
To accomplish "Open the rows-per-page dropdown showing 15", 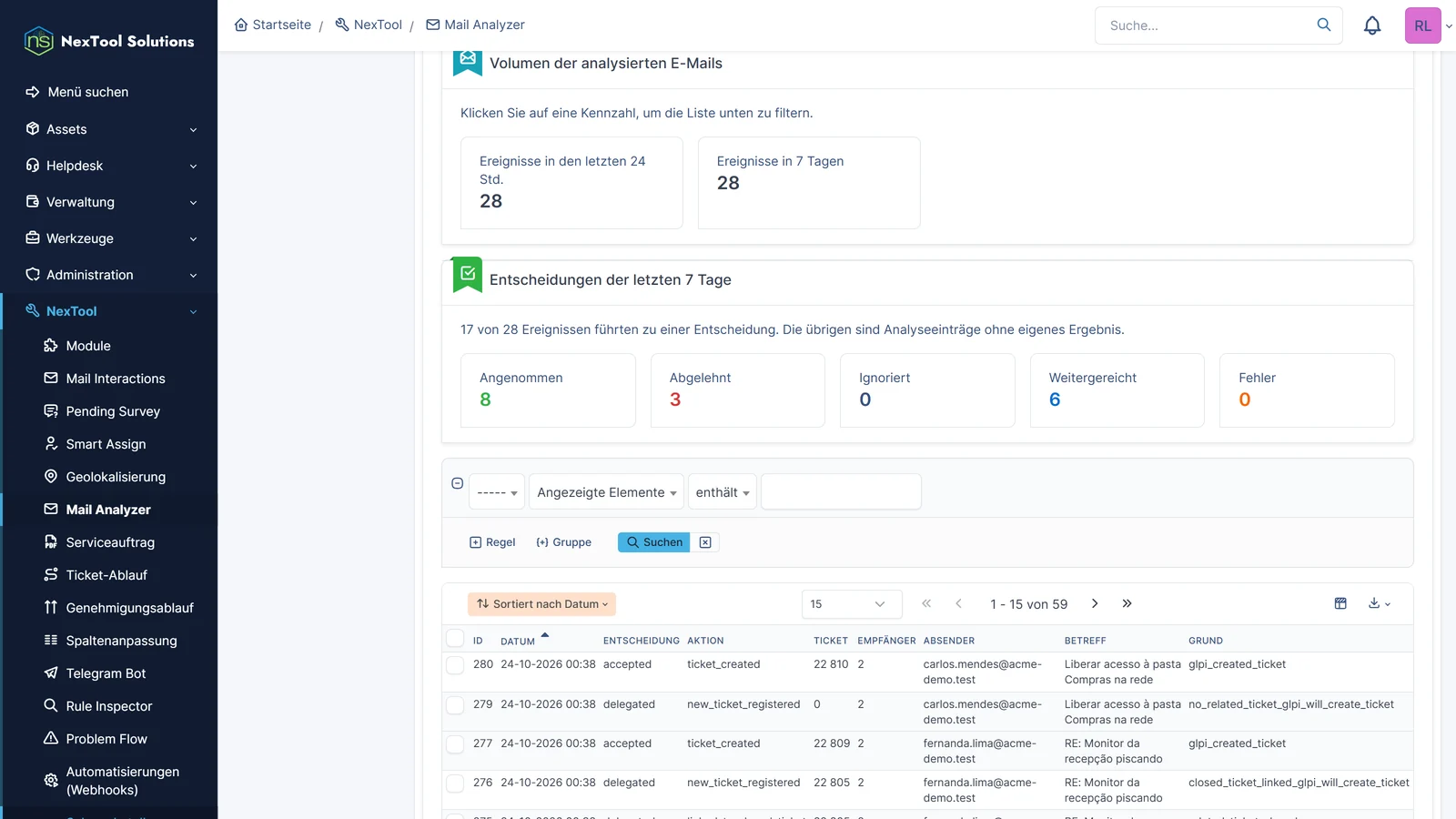I will click(x=851, y=604).
